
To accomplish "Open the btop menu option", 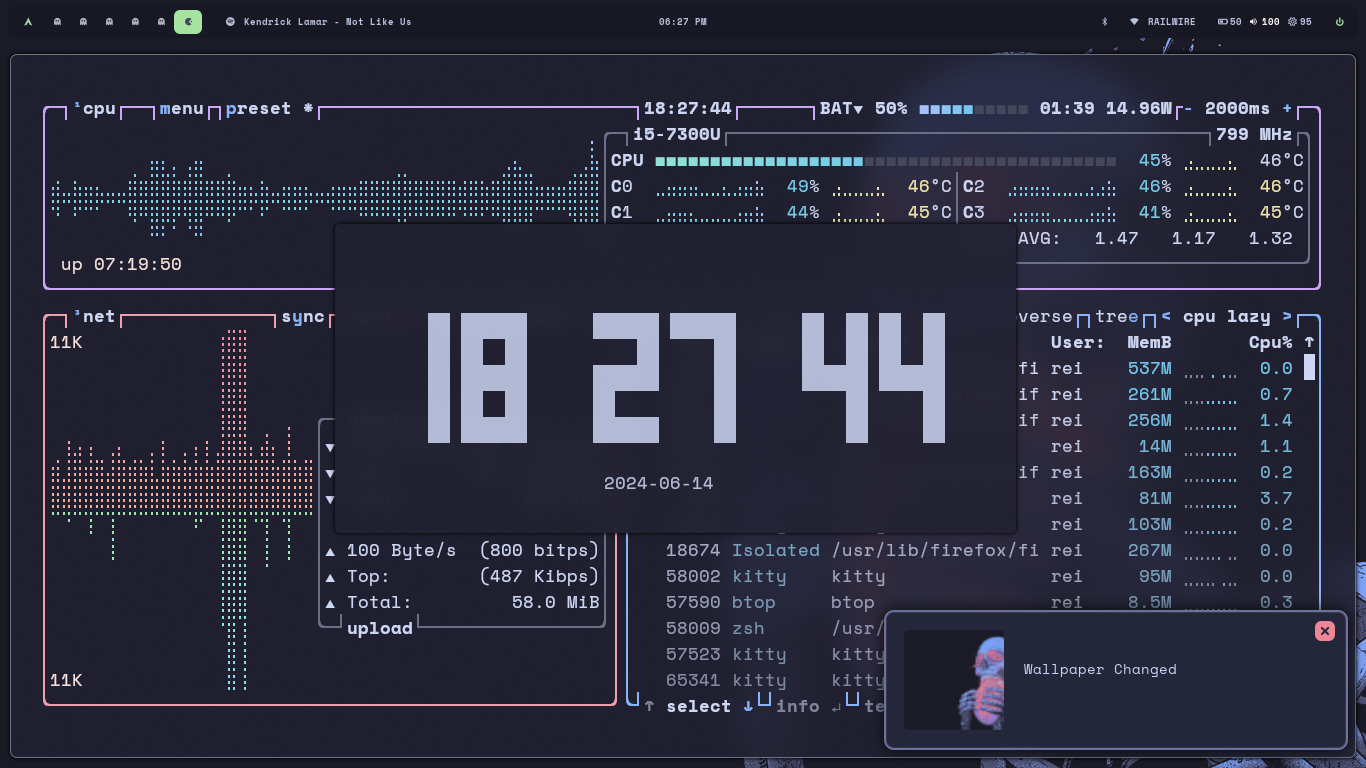I will tap(181, 108).
